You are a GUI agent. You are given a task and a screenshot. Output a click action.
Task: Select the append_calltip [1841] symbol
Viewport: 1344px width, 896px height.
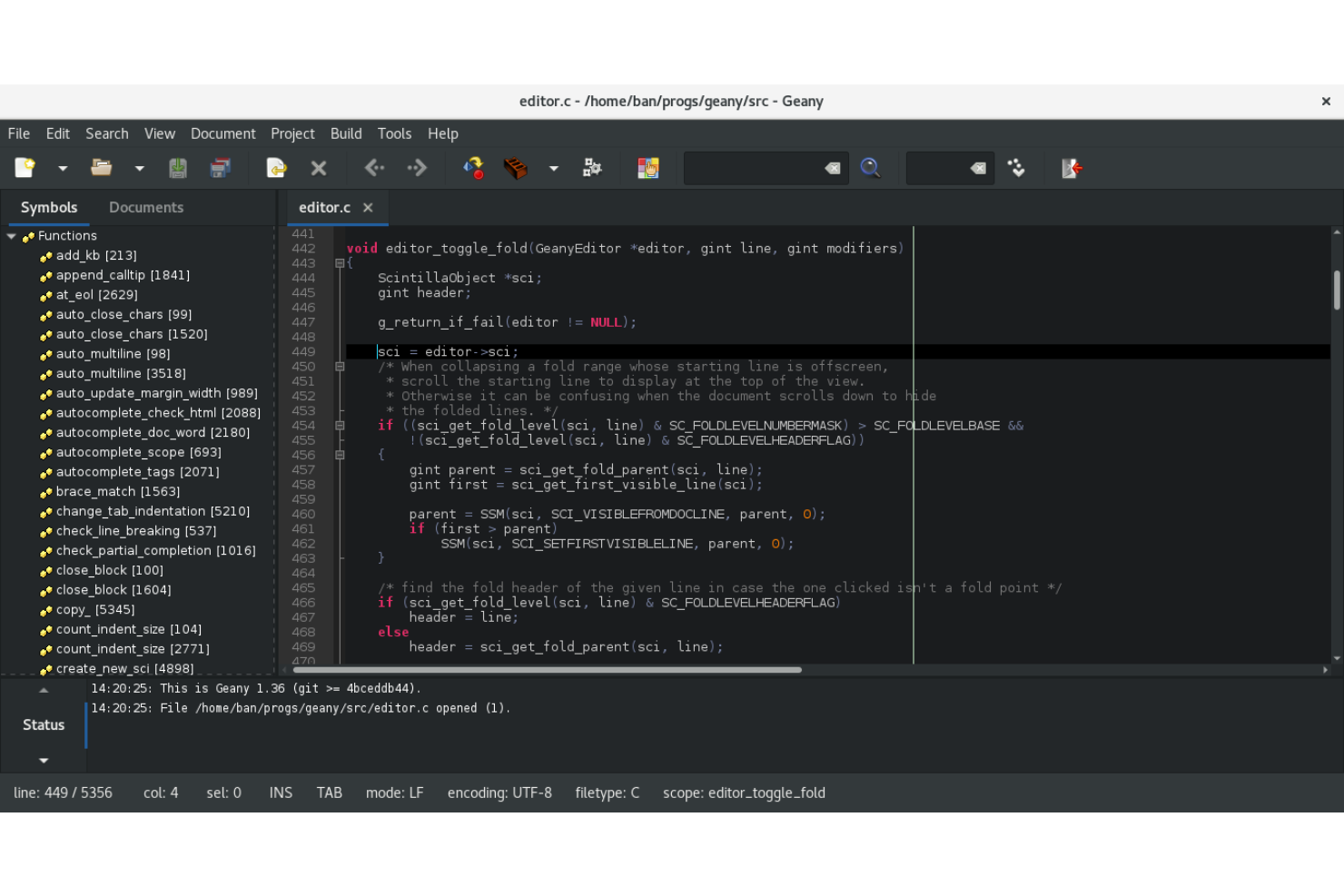[123, 275]
